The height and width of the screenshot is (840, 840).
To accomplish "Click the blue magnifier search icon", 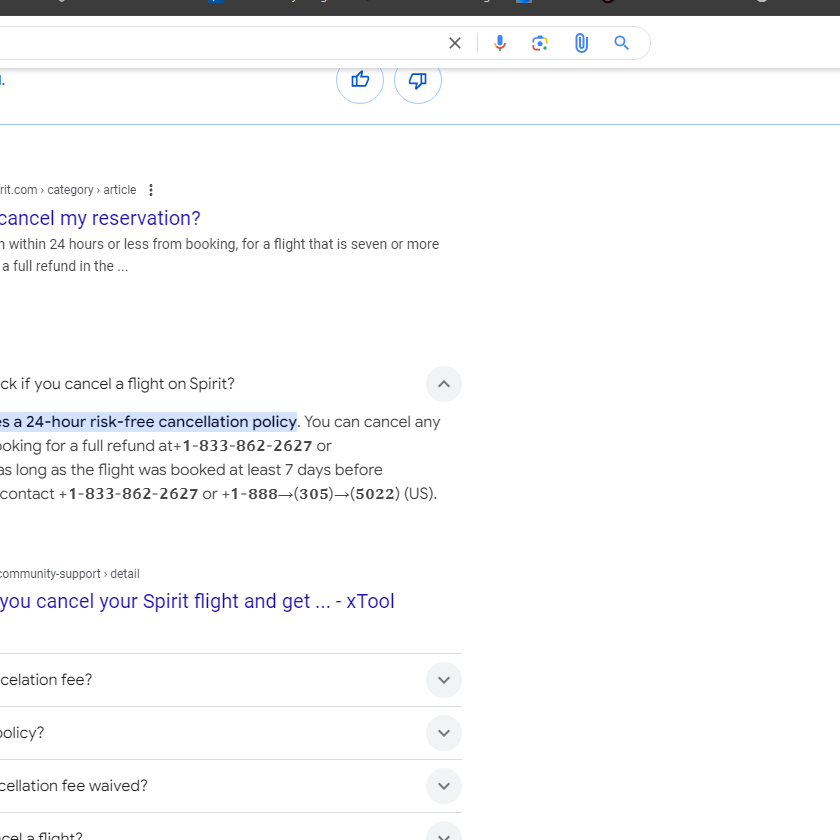I will [621, 43].
